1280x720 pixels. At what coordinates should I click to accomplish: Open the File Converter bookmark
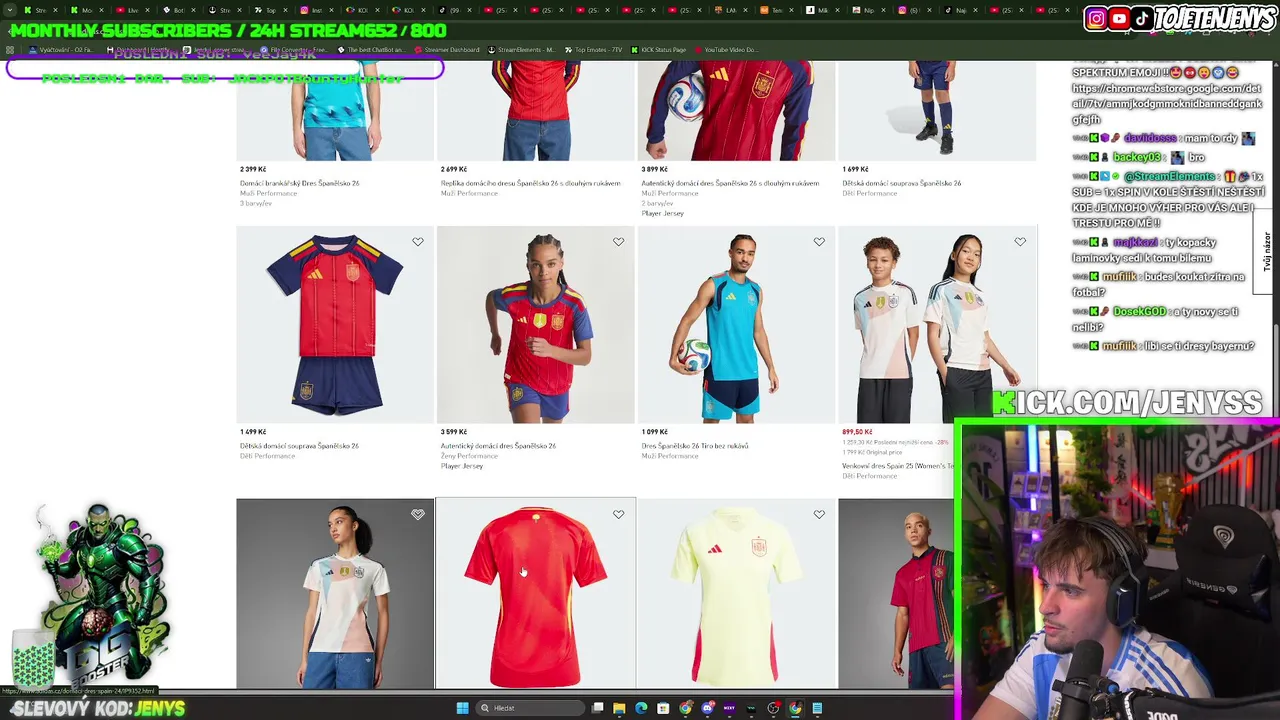coord(294,49)
